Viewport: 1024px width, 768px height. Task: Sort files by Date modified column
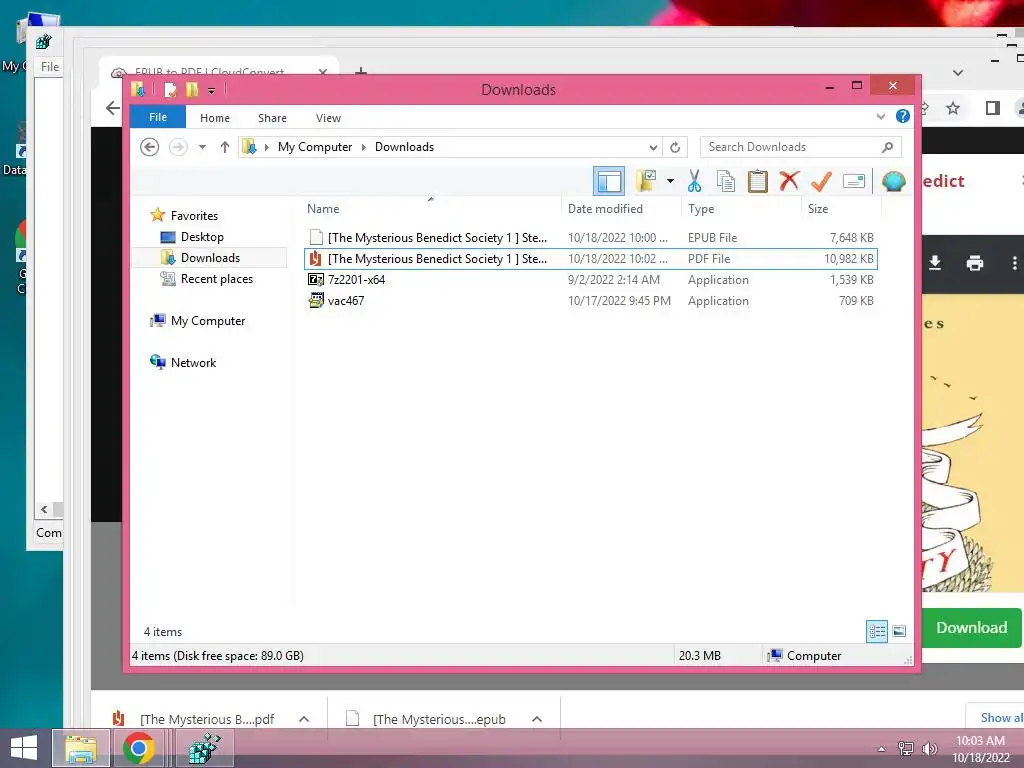pyautogui.click(x=605, y=208)
